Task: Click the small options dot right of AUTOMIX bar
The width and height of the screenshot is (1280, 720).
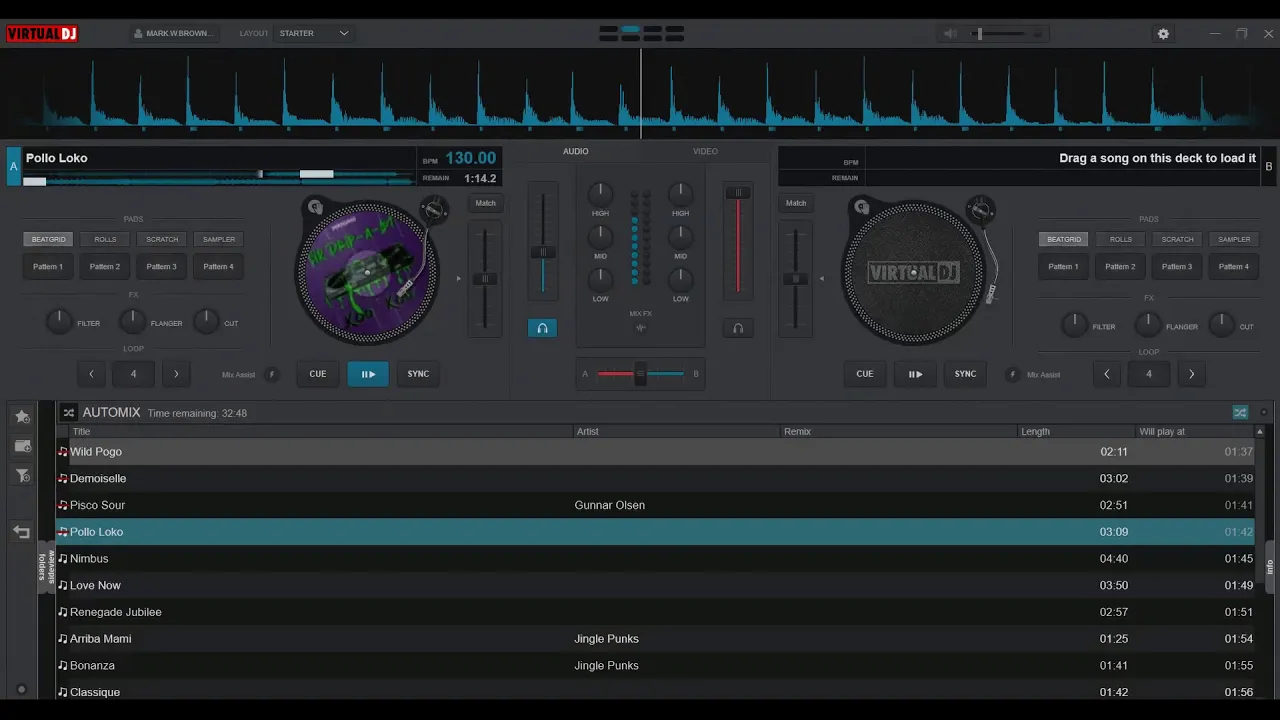Action: point(1263,412)
